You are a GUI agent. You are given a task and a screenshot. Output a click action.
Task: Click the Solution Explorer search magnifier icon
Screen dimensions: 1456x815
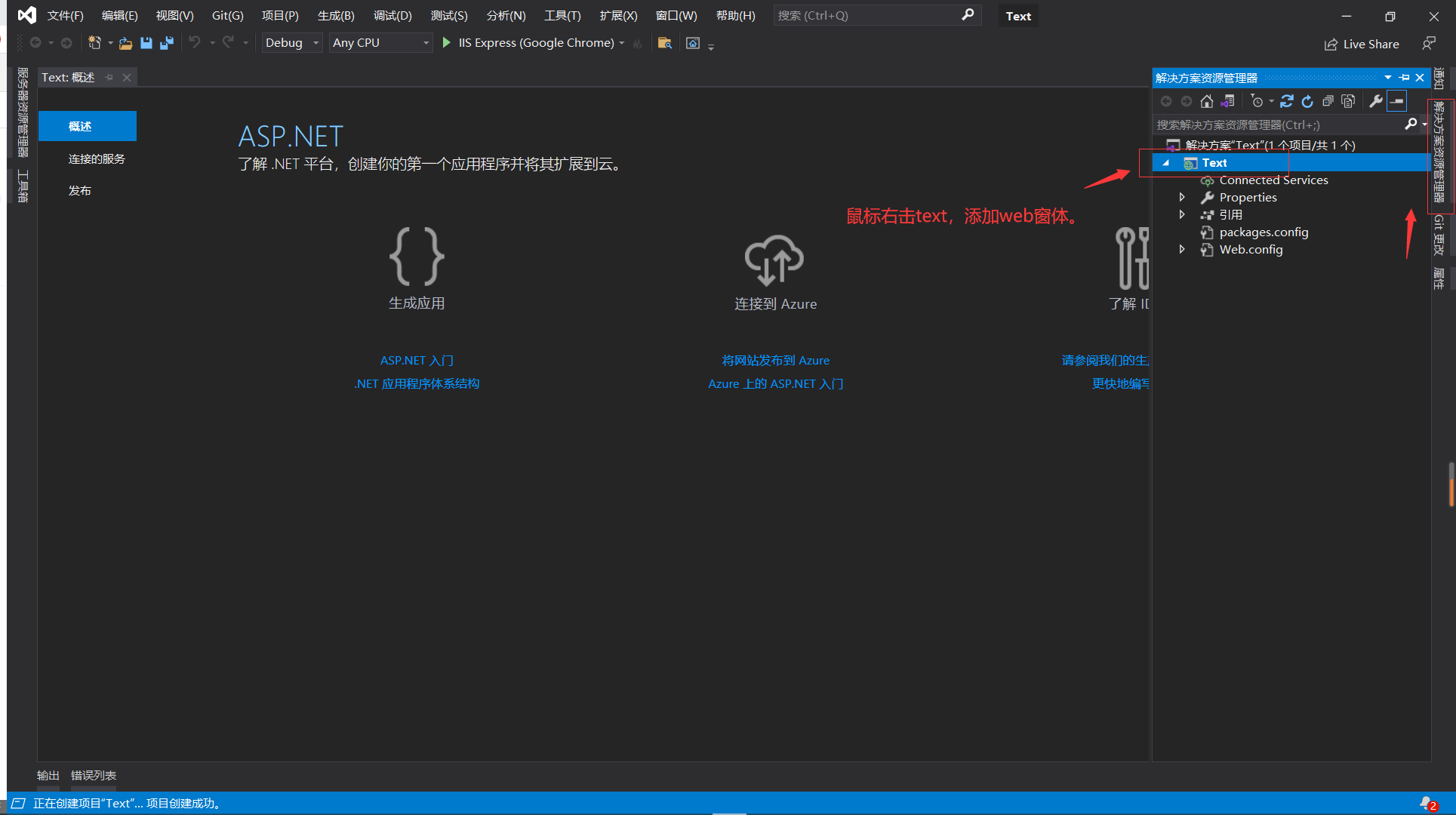coord(1411,125)
